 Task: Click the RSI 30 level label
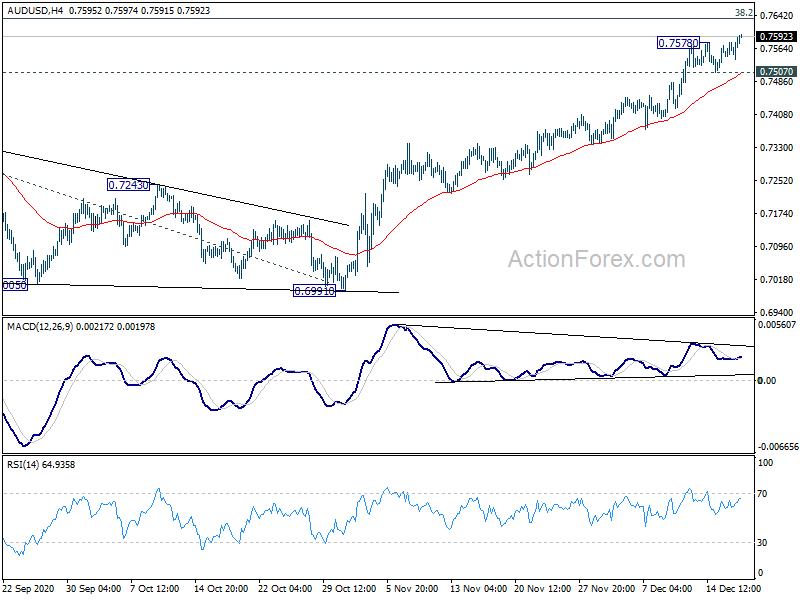pyautogui.click(x=762, y=543)
